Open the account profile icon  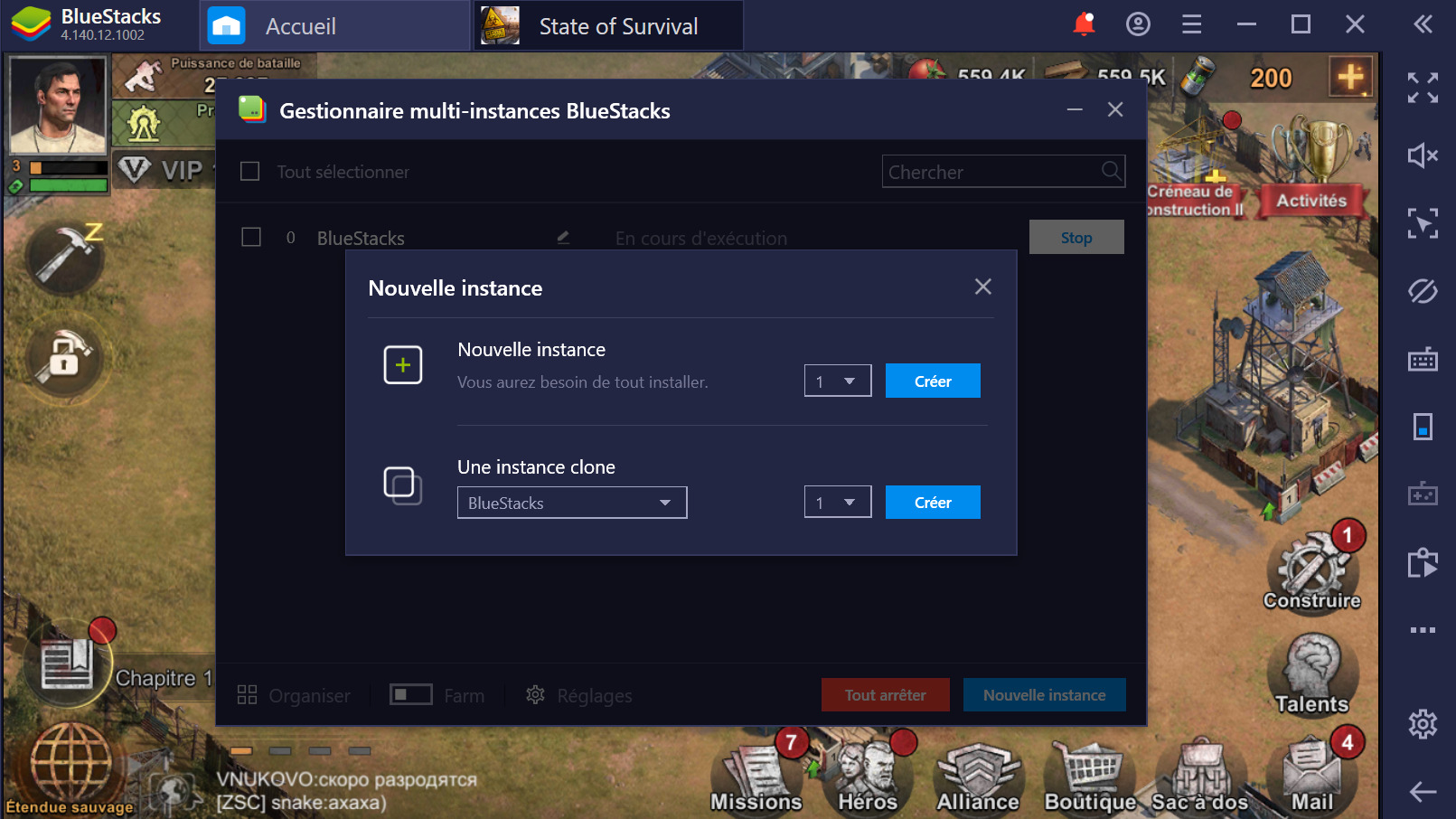point(1138,24)
